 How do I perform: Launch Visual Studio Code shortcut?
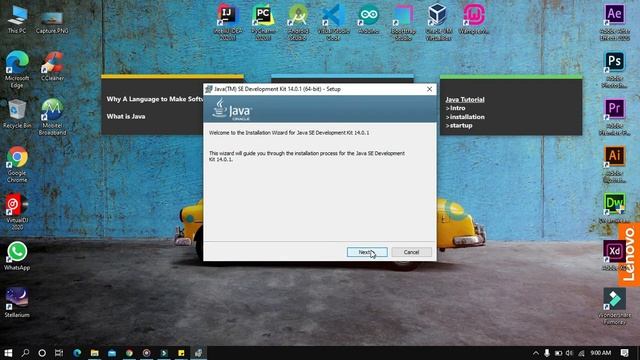[333, 22]
